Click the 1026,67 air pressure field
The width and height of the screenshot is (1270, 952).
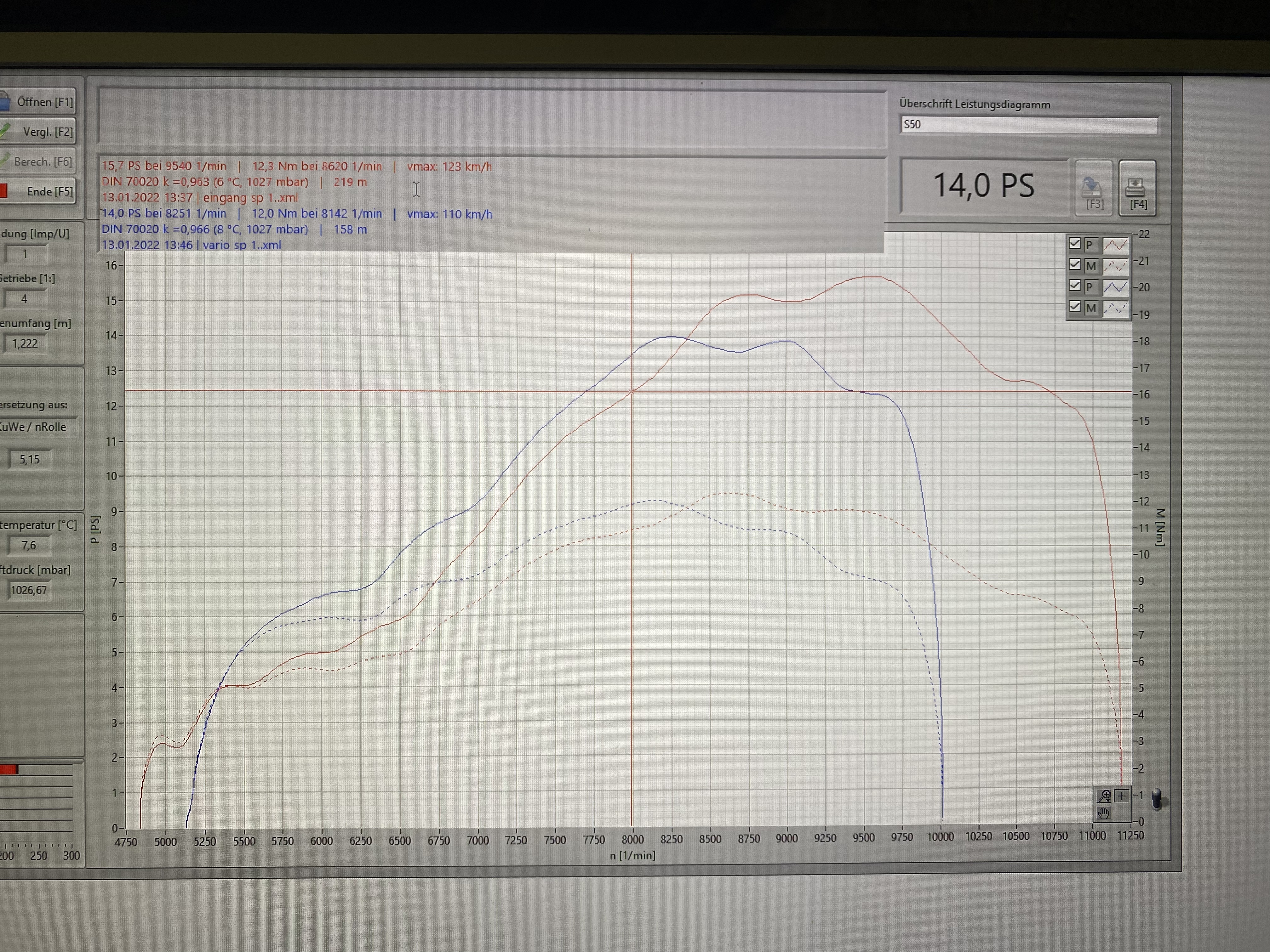29,591
